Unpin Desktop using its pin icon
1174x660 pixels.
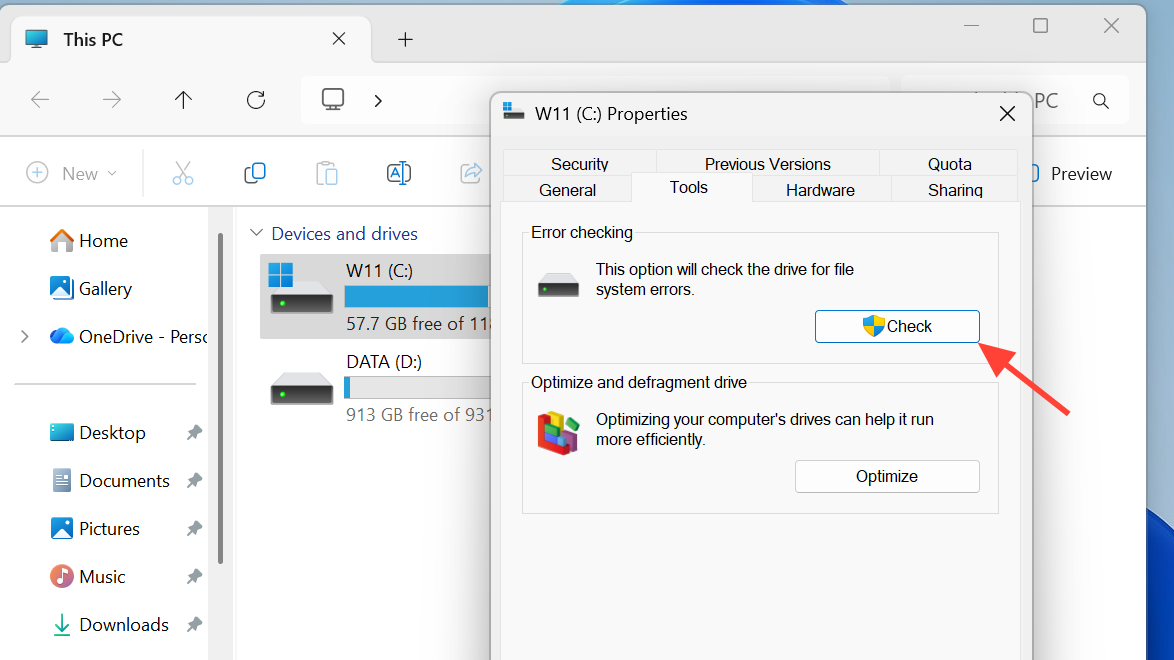(x=194, y=432)
